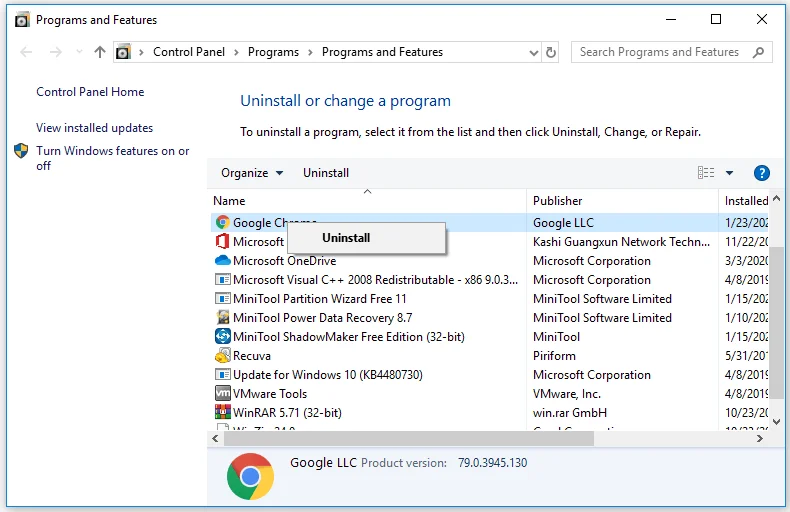Click horizontal scrollbar left arrow

pyautogui.click(x=216, y=438)
